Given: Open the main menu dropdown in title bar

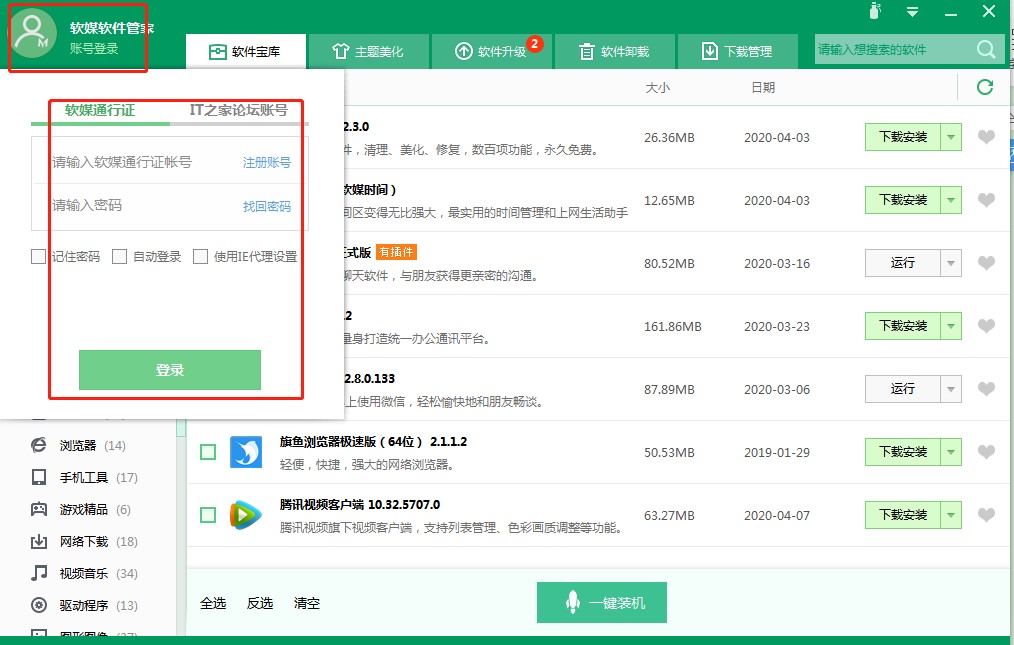Looking at the screenshot, I should pos(912,12).
